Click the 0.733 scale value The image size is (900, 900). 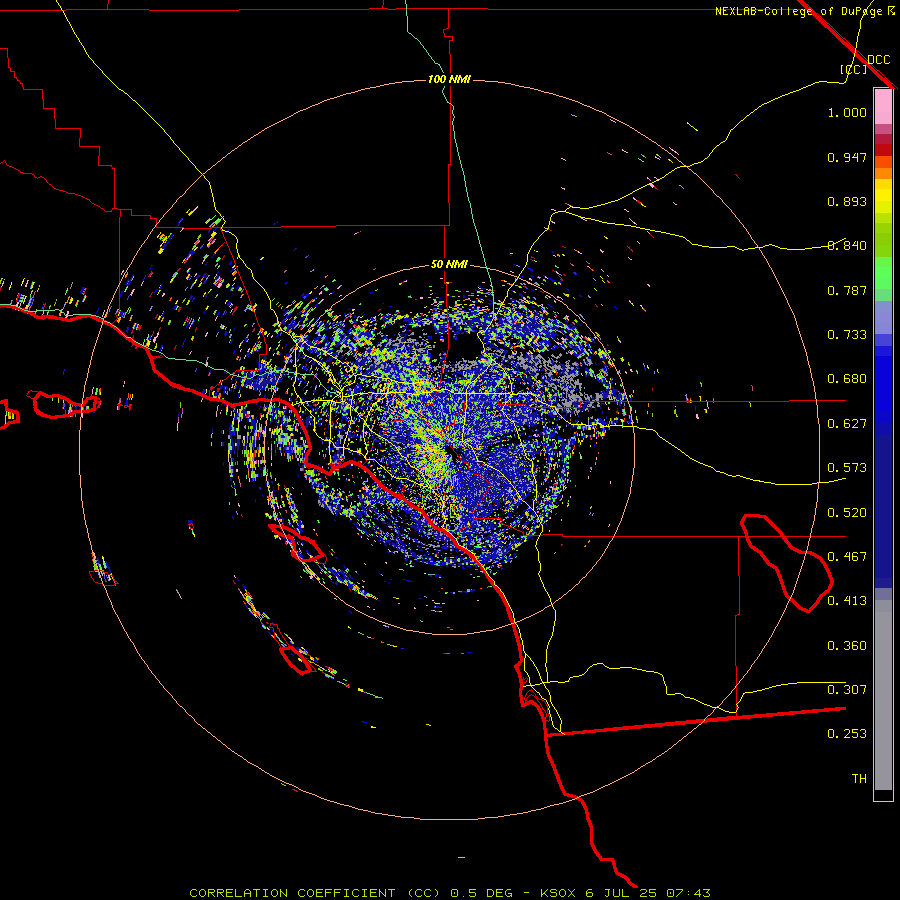coord(847,335)
